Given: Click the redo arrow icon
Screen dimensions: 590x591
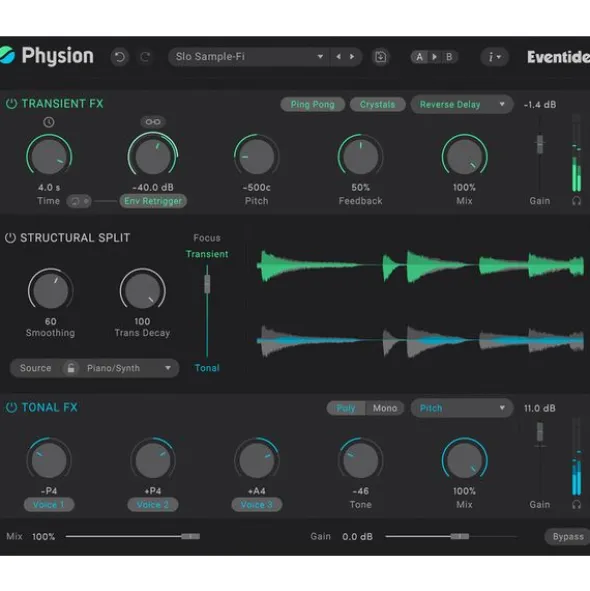Looking at the screenshot, I should 145,57.
